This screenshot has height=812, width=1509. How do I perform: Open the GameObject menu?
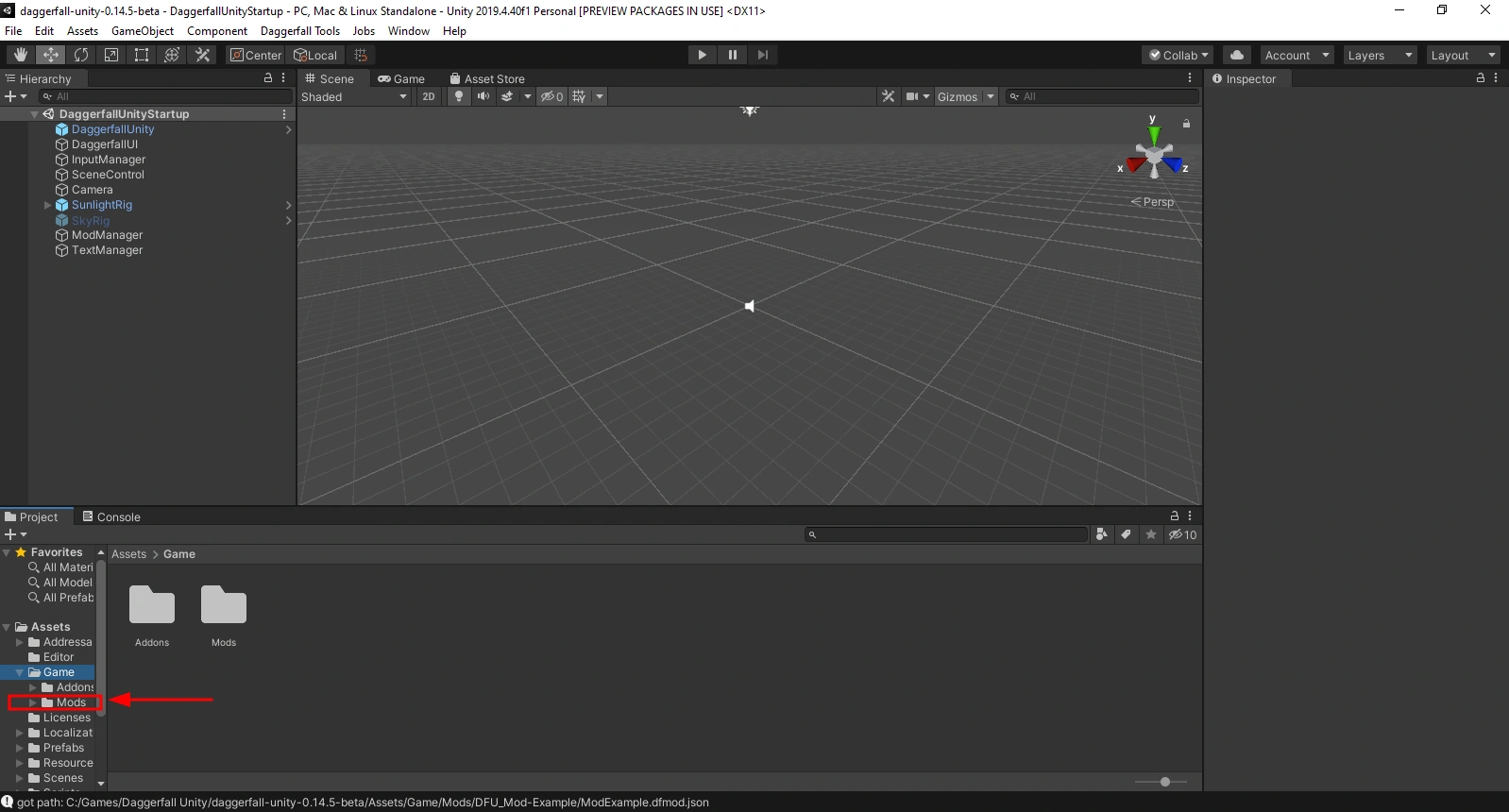pyautogui.click(x=143, y=31)
